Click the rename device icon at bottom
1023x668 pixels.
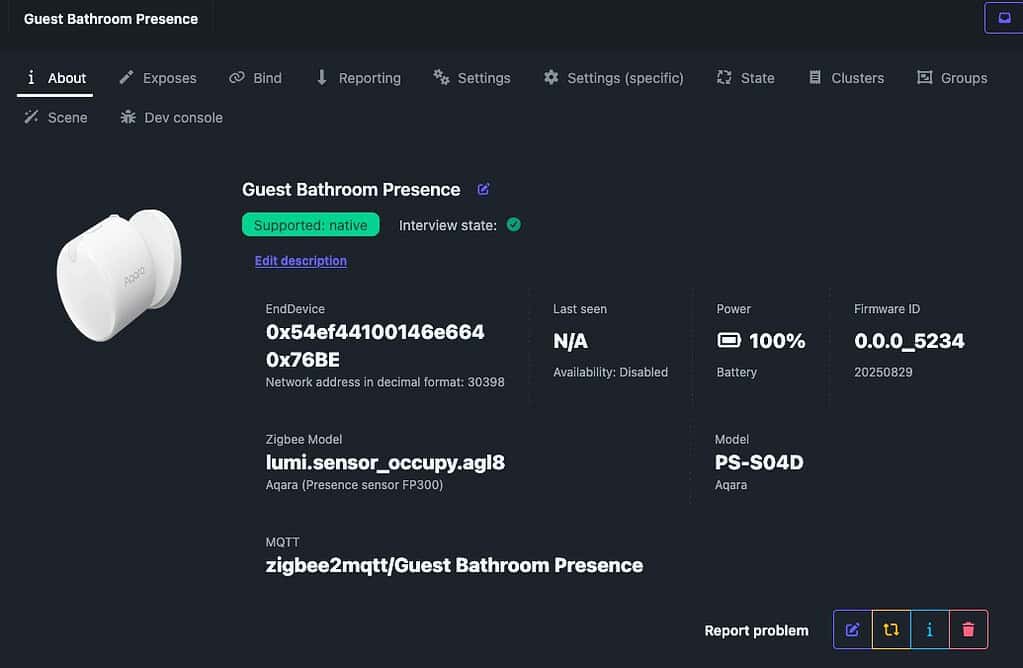click(853, 630)
